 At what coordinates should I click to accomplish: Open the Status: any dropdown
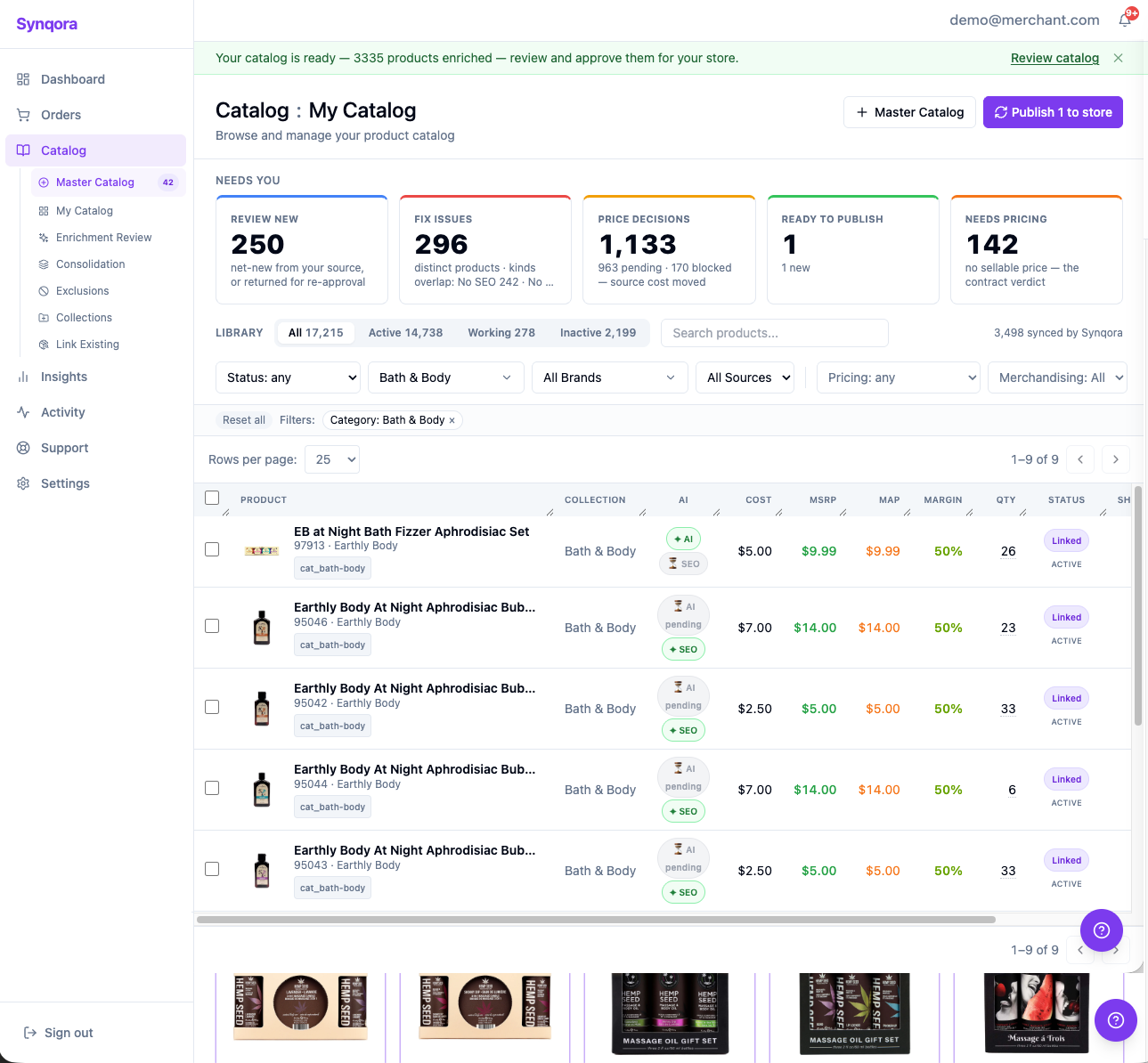coord(288,377)
